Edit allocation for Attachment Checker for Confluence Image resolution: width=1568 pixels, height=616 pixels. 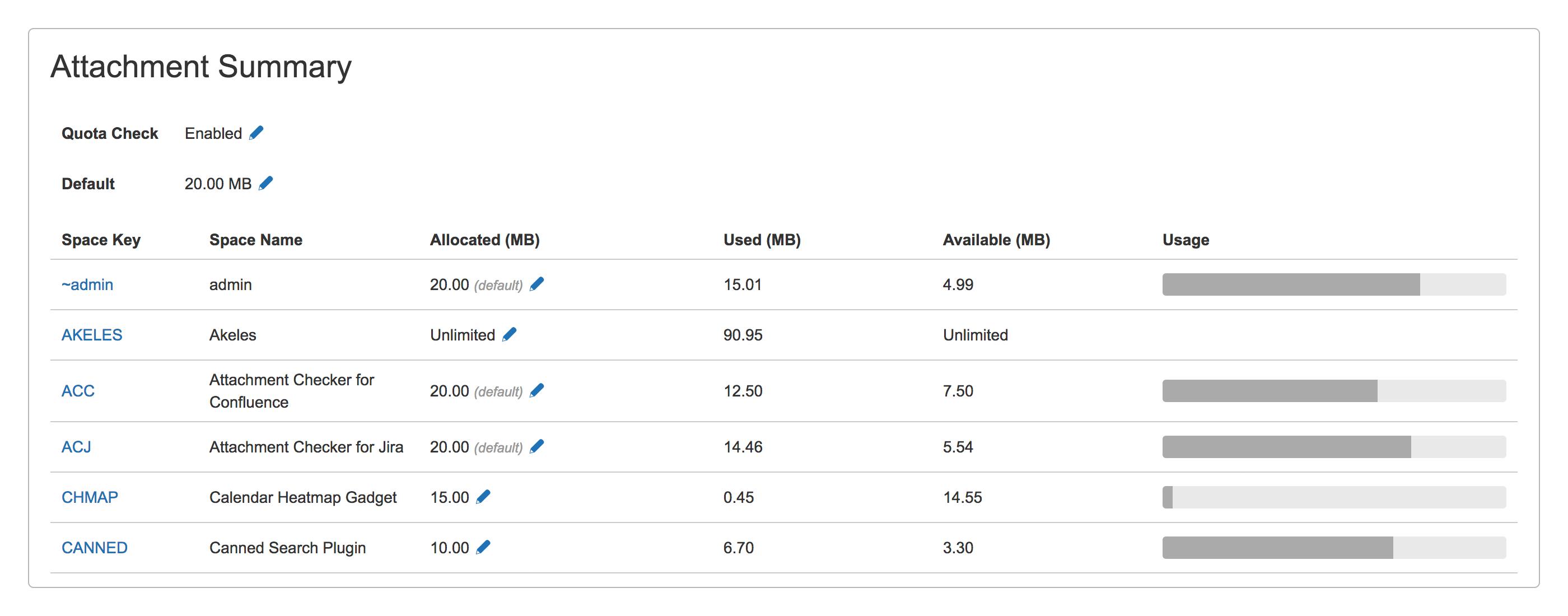coord(538,390)
